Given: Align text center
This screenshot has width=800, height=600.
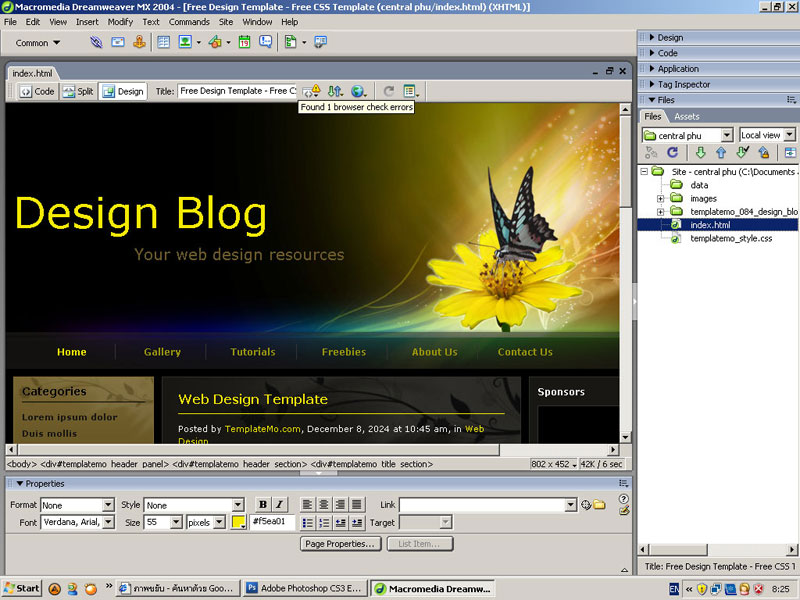Looking at the screenshot, I should [x=323, y=505].
